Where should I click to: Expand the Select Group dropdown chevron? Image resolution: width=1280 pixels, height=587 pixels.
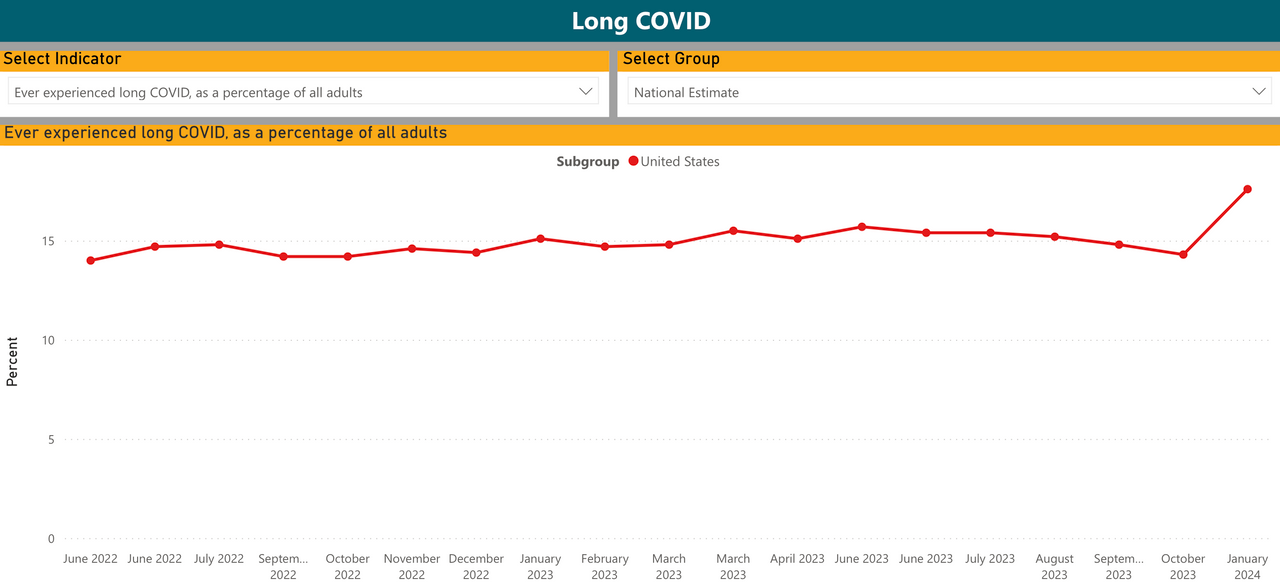1259,92
